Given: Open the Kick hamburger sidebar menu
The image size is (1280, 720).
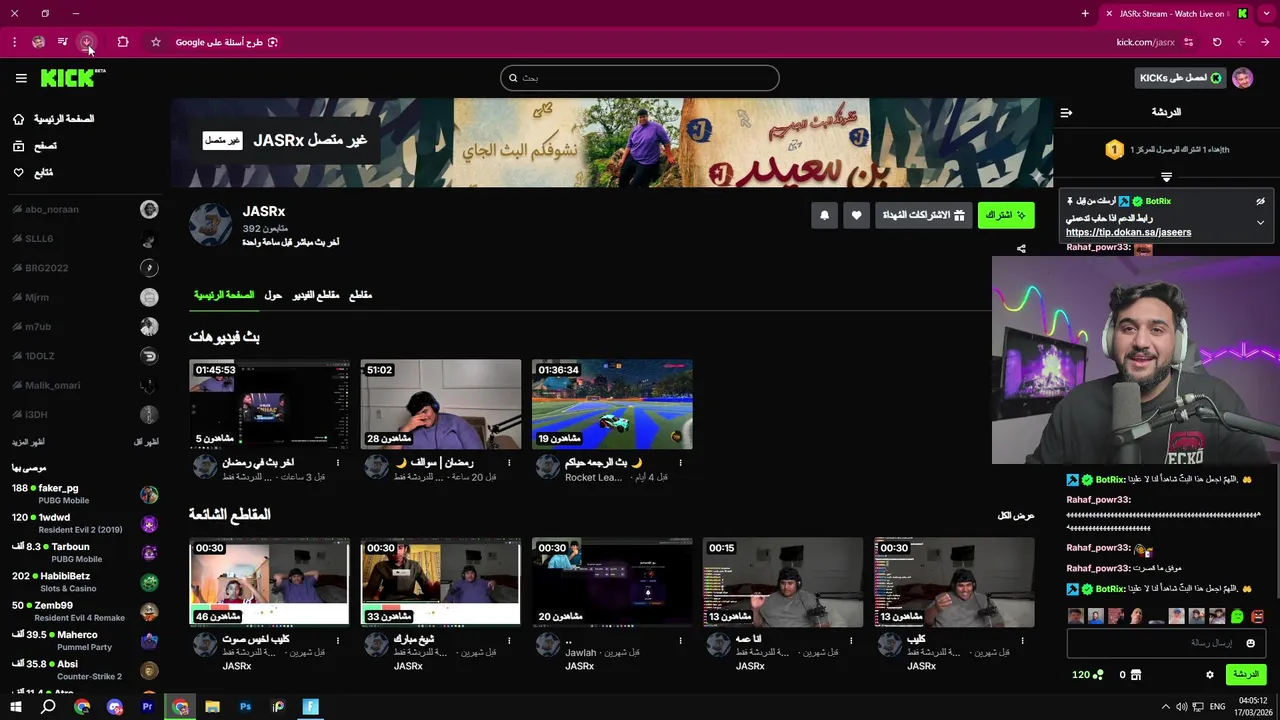Looking at the screenshot, I should 21,78.
